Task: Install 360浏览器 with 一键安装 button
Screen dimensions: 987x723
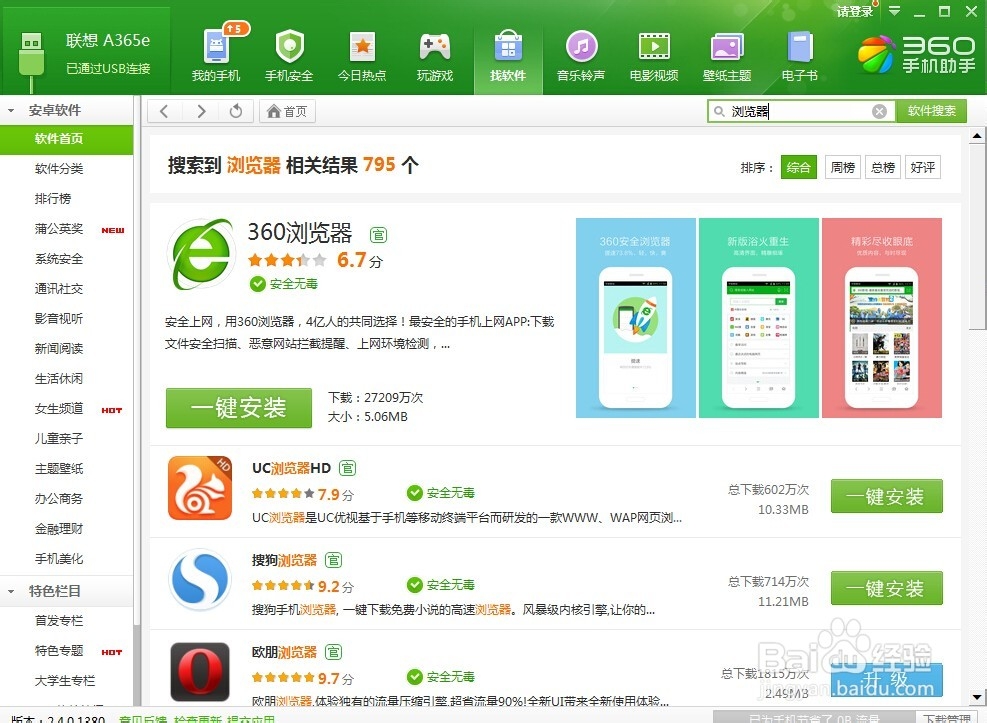Action: (x=238, y=408)
